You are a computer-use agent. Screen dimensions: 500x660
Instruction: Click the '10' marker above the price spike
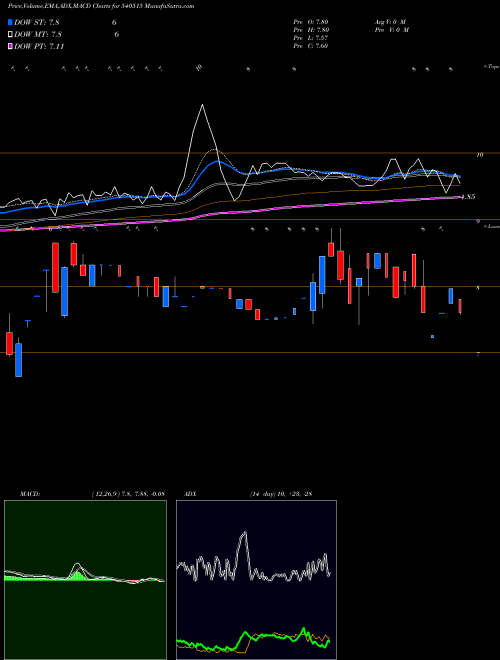199,67
